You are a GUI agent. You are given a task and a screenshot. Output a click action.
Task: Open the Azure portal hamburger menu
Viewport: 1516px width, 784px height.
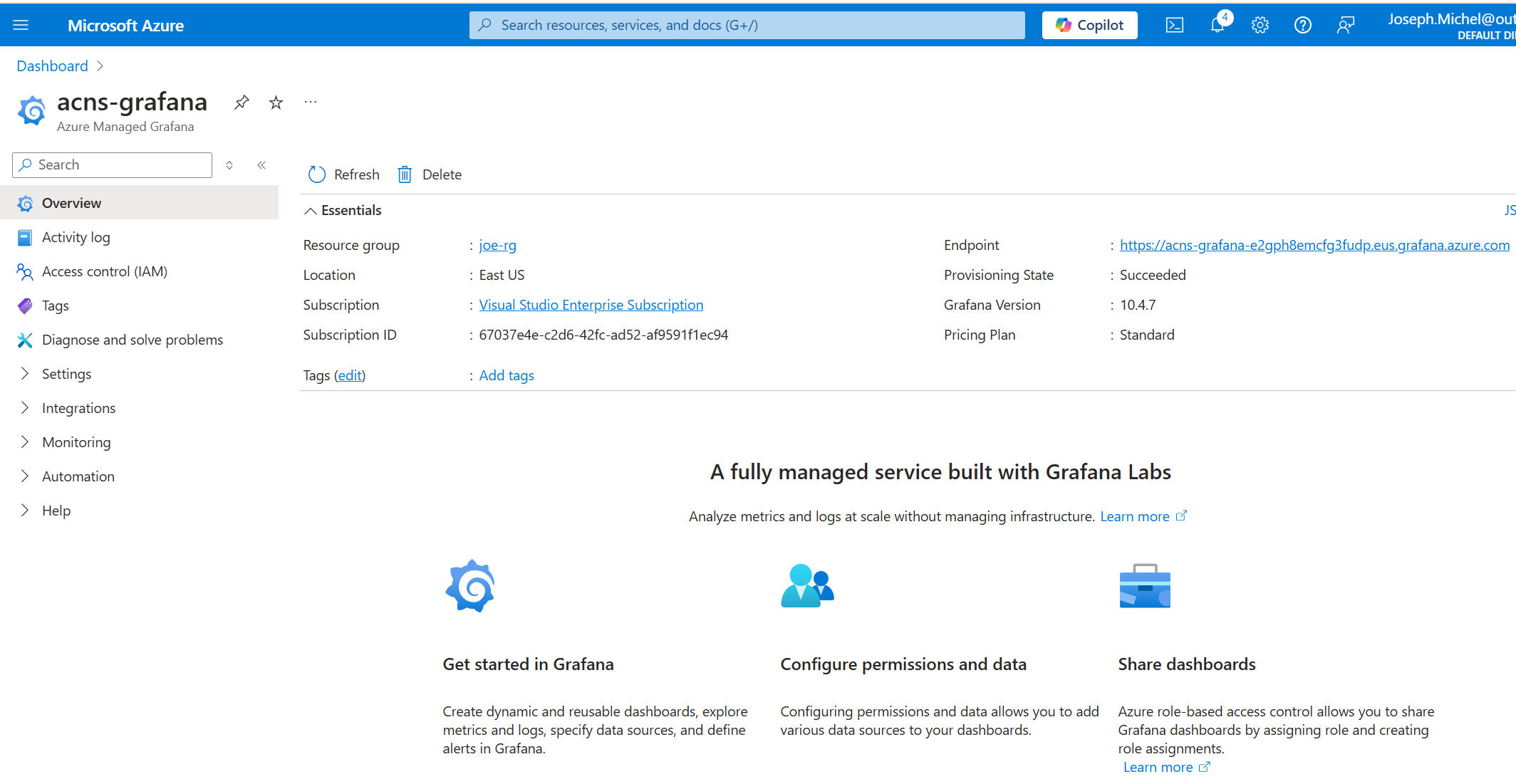point(21,26)
